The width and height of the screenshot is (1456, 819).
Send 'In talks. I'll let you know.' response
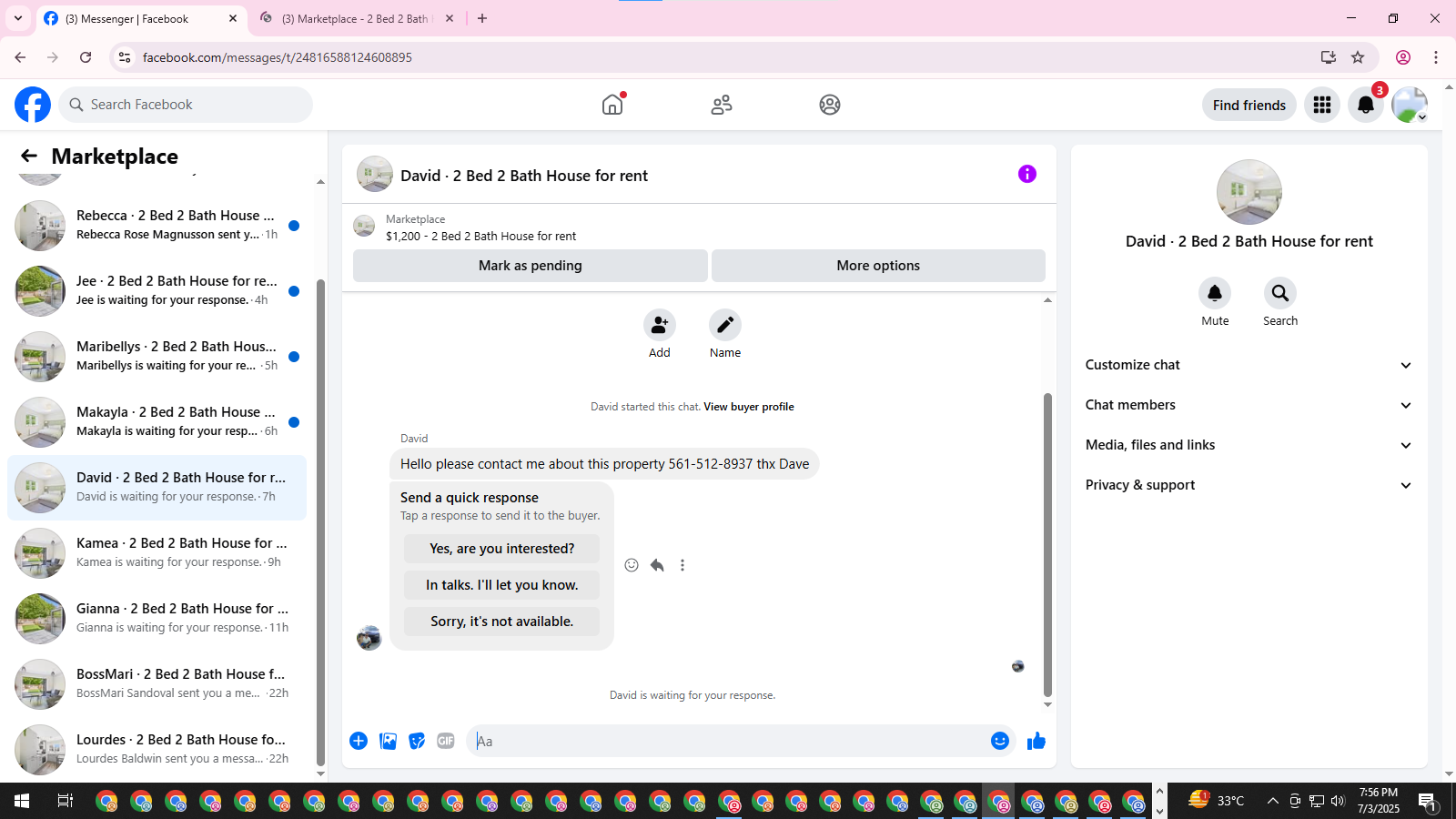tap(501, 585)
